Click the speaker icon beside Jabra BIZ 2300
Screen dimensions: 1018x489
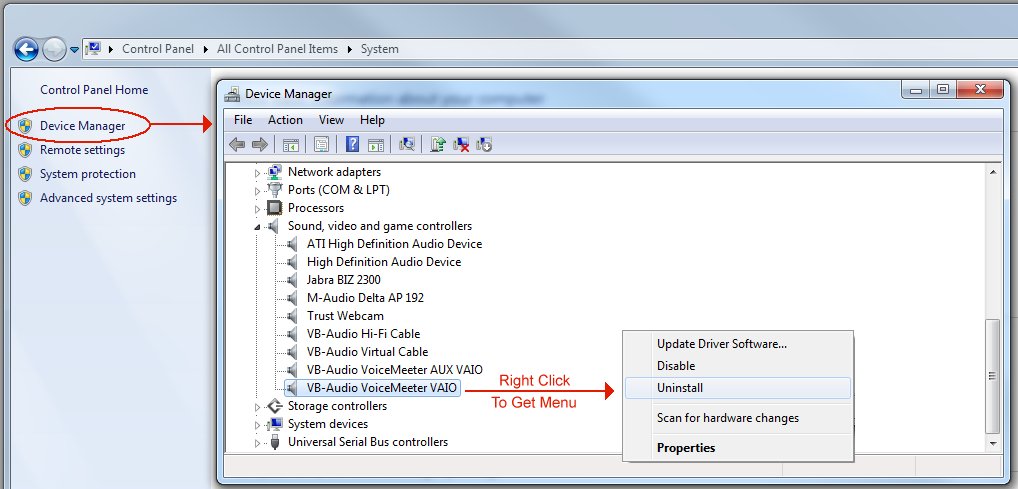(x=293, y=280)
